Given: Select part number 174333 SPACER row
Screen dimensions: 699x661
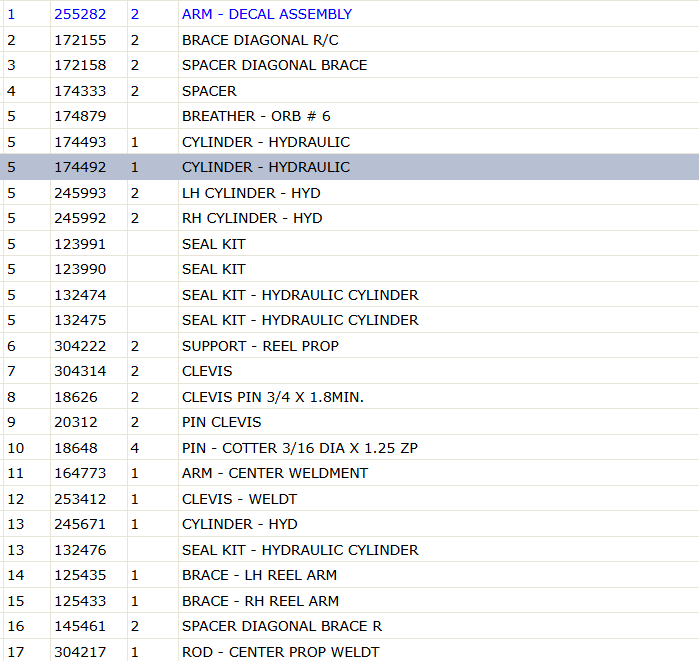Looking at the screenshot, I should click(350, 91).
